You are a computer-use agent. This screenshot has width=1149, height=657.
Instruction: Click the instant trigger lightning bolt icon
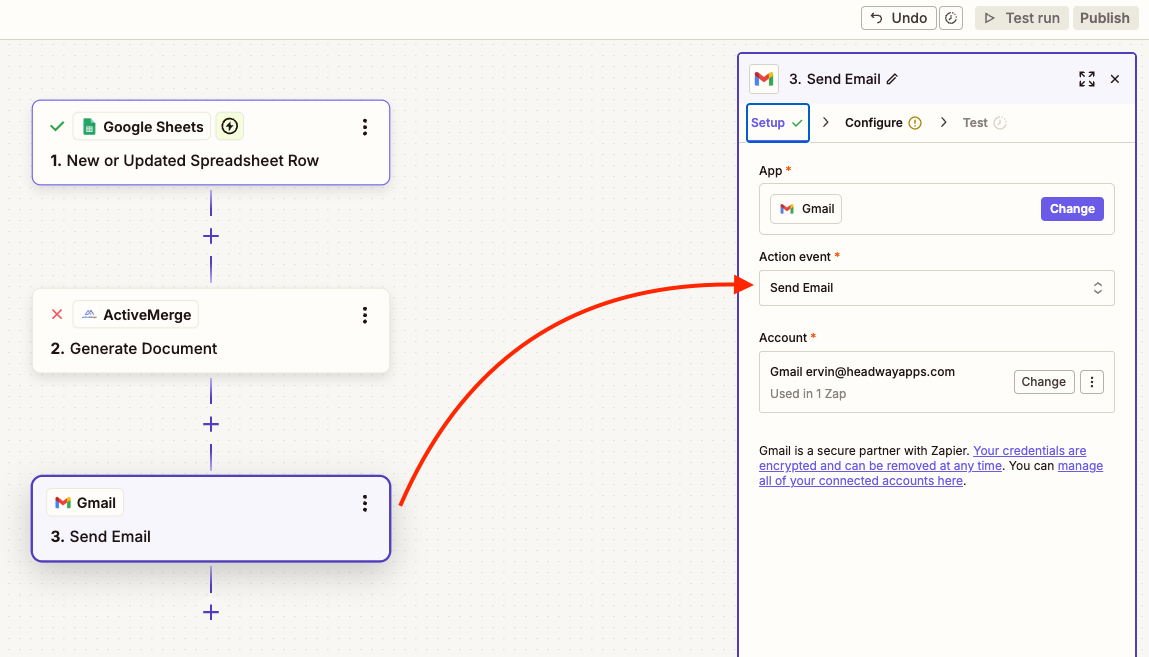pos(230,126)
